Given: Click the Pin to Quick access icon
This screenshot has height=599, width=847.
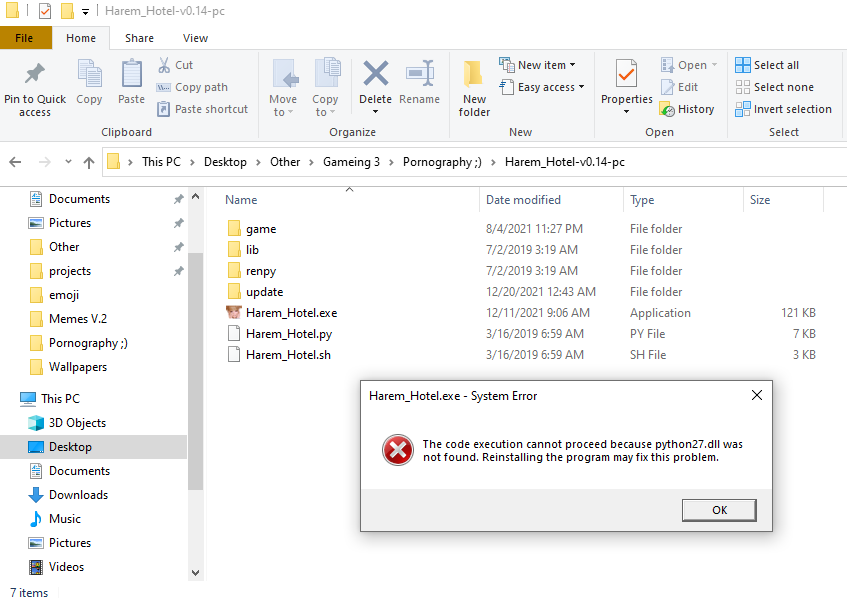Looking at the screenshot, I should [x=35, y=74].
